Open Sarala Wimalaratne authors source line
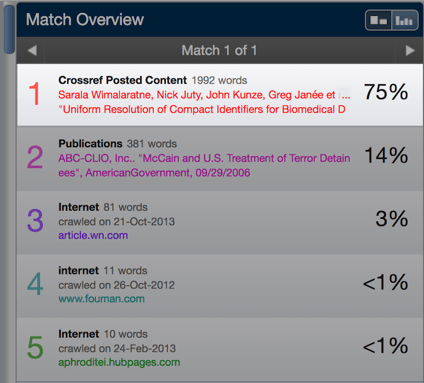 pyautogui.click(x=204, y=95)
